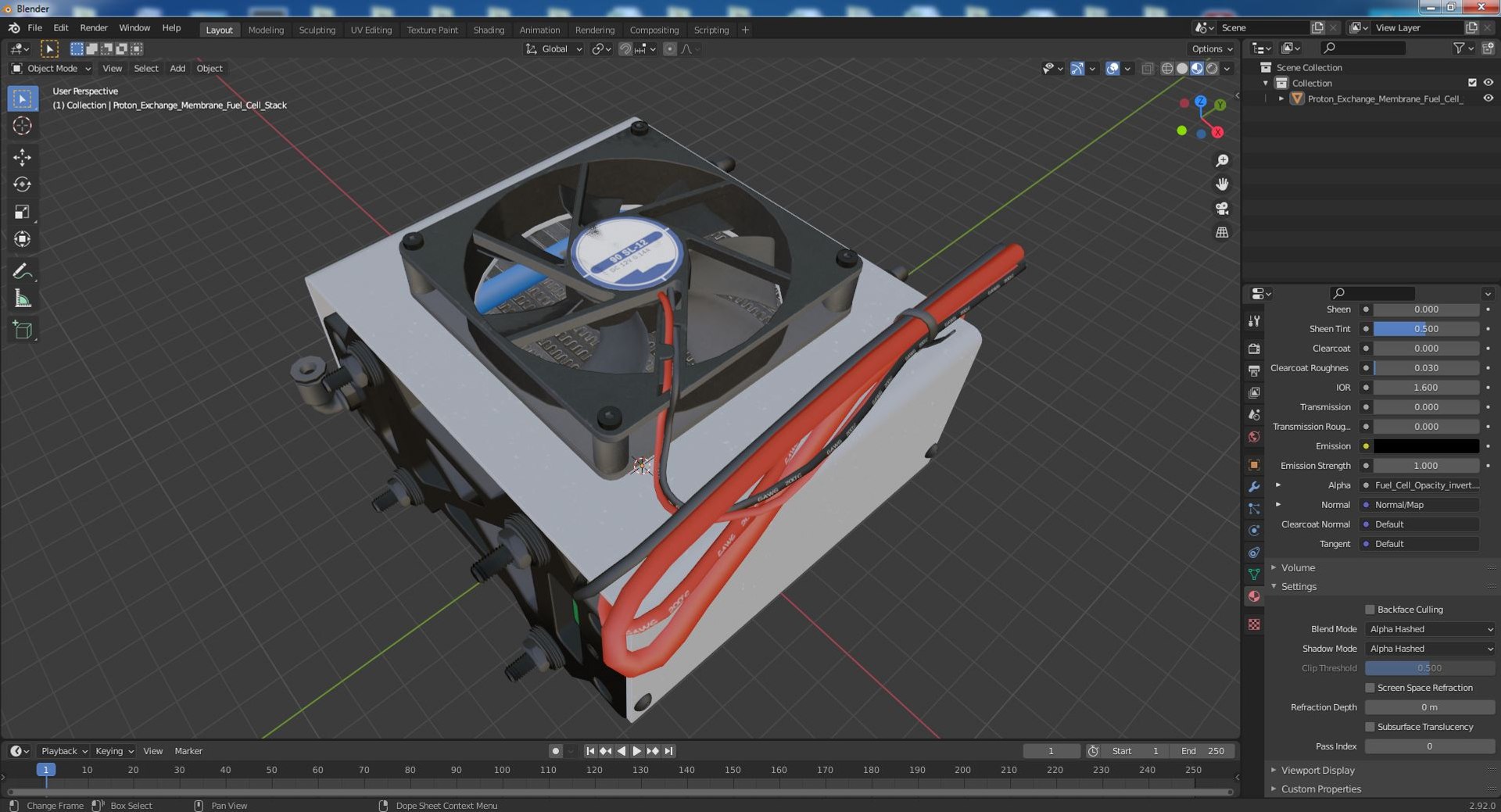Toggle viewport overlays display

click(x=1112, y=69)
